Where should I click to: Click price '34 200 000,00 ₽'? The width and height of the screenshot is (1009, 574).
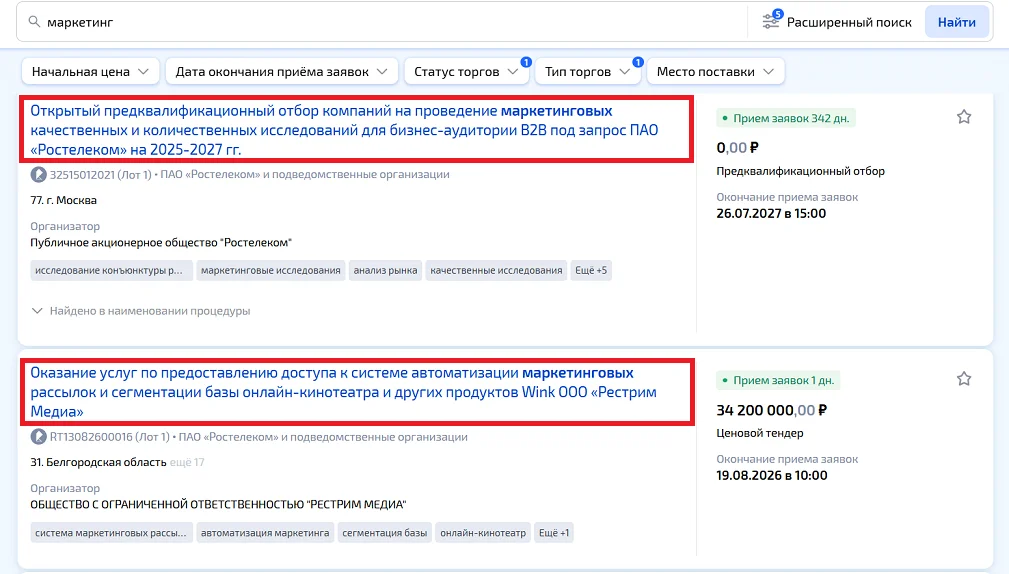772,410
